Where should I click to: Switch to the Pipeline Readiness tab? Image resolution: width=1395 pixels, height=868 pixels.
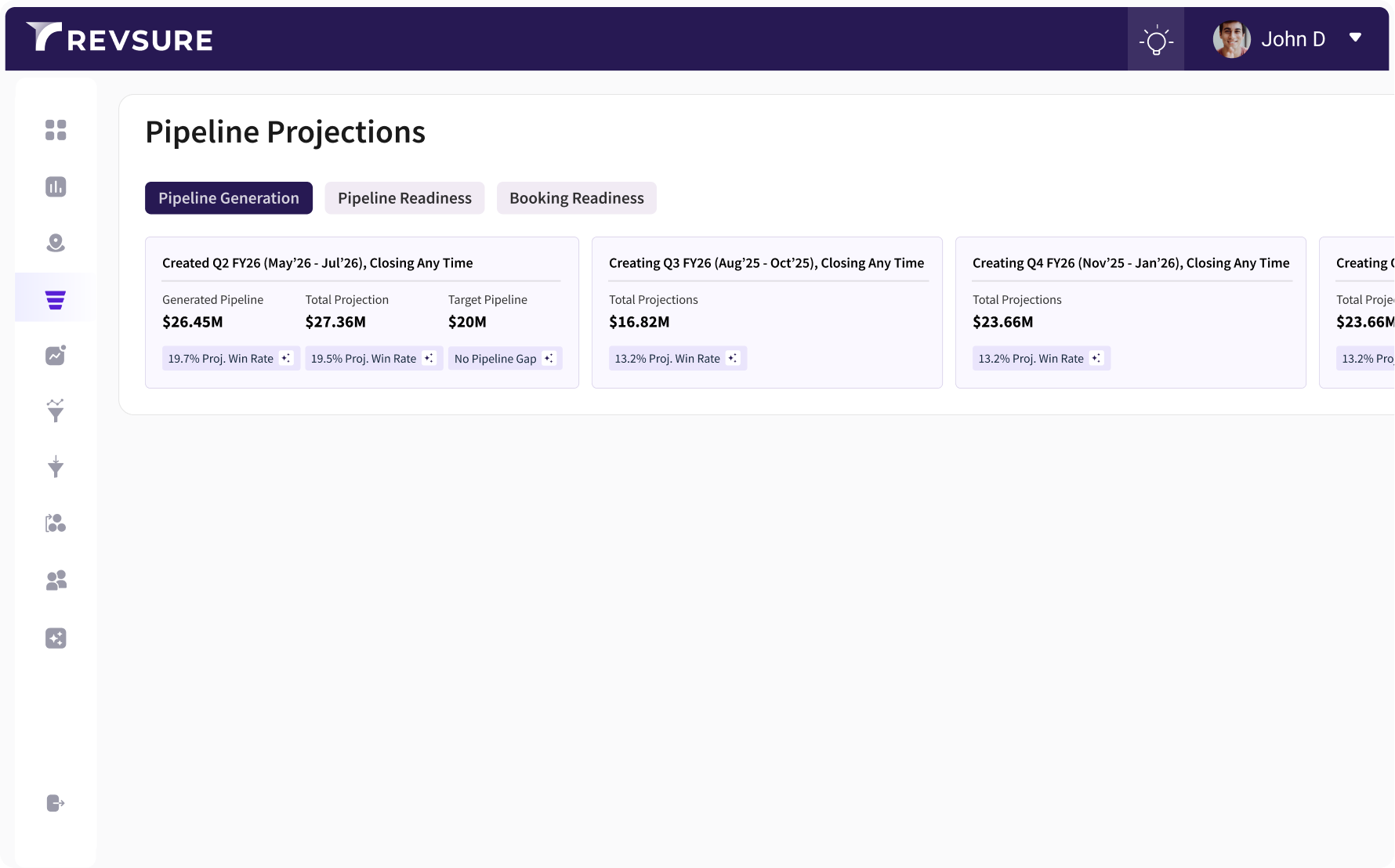click(x=404, y=198)
